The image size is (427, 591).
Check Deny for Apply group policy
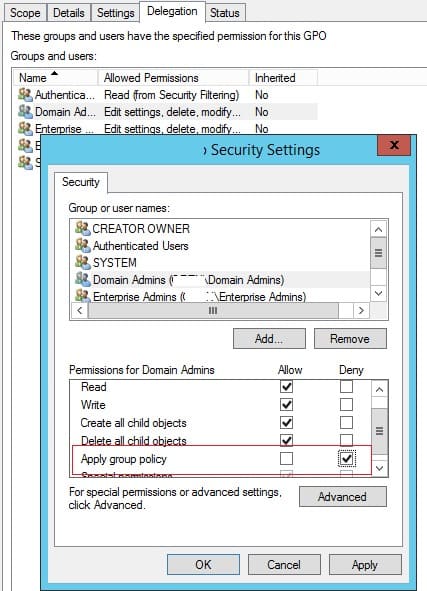[x=346, y=459]
